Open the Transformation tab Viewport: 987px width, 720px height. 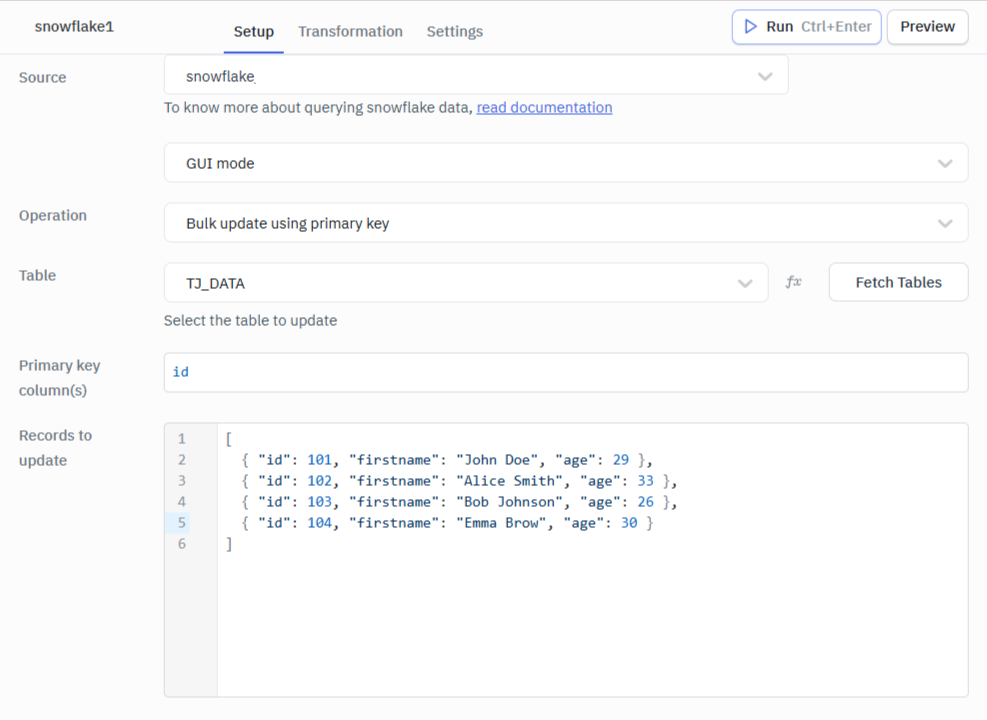350,31
